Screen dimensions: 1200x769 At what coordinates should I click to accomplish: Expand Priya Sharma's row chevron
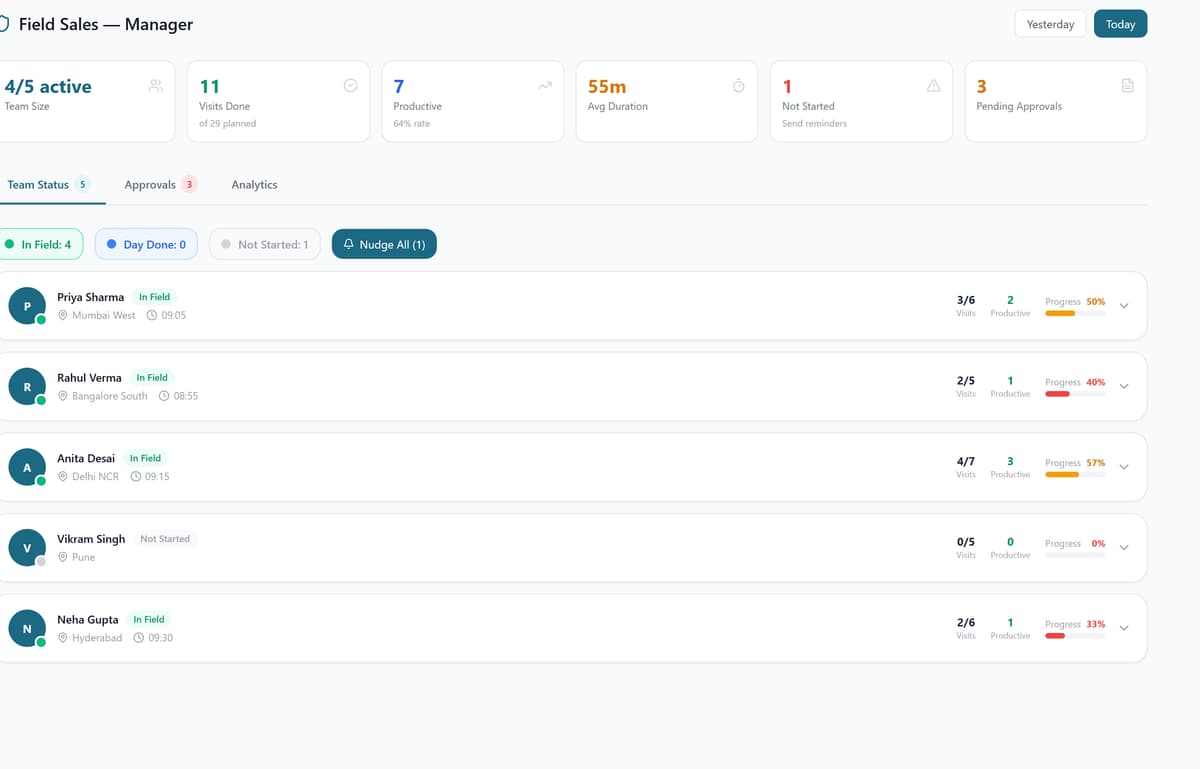tap(1124, 306)
